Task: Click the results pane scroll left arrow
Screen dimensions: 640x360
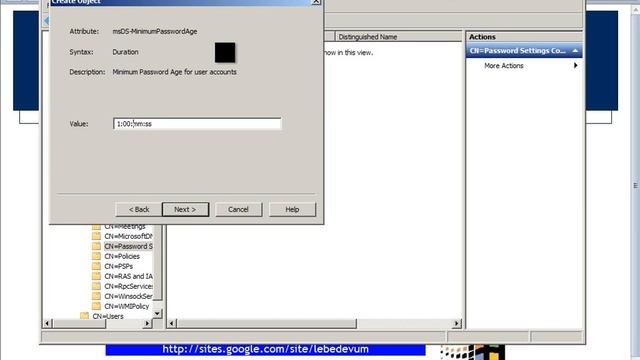Action: tap(172, 323)
